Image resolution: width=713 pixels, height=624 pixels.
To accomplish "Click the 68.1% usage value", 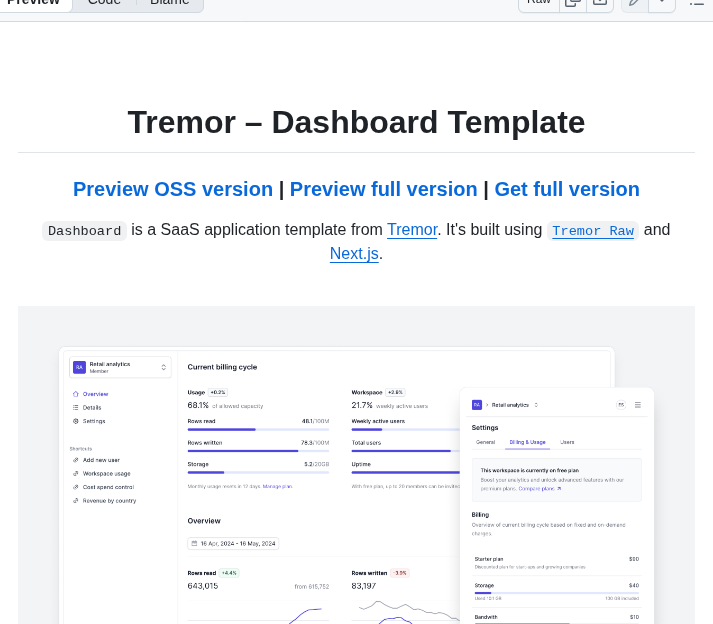I will (198, 405).
